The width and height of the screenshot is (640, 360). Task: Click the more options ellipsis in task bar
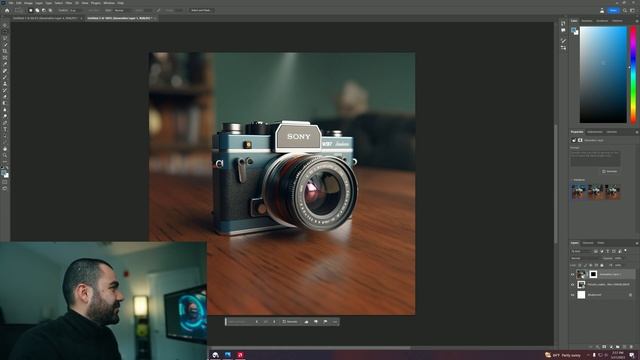335,322
